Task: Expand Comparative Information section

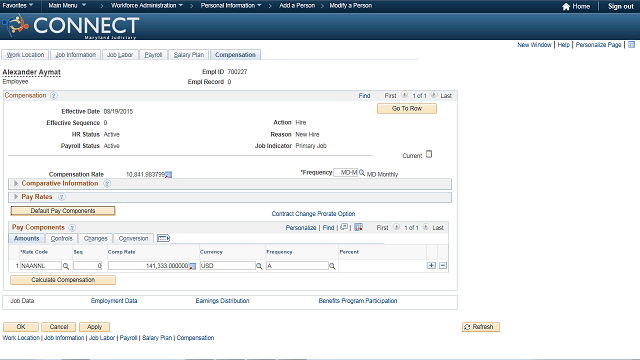Action: pos(16,184)
